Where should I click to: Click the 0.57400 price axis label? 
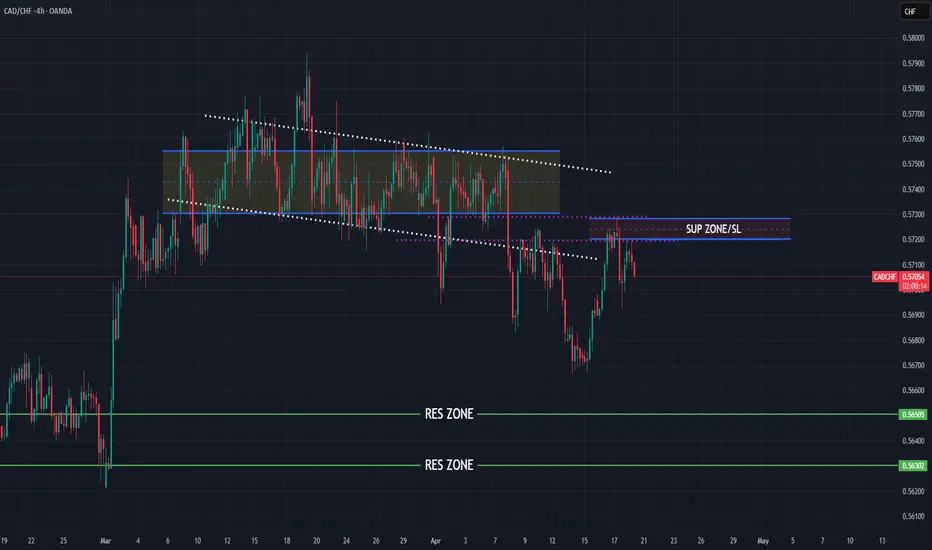pos(913,189)
